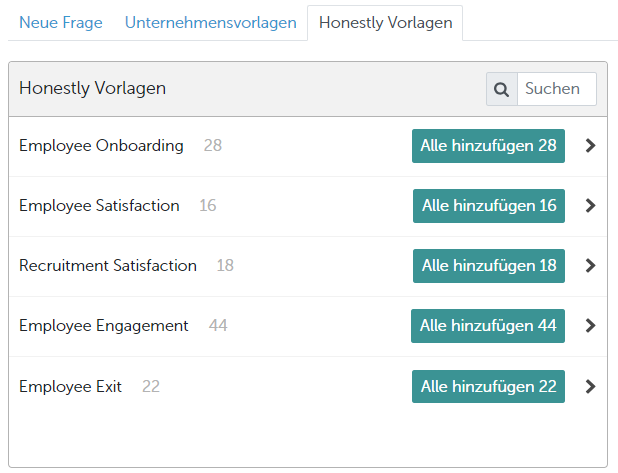The width and height of the screenshot is (618, 473).
Task: Open the Unternehmensvorlagen tab
Action: coord(210,22)
